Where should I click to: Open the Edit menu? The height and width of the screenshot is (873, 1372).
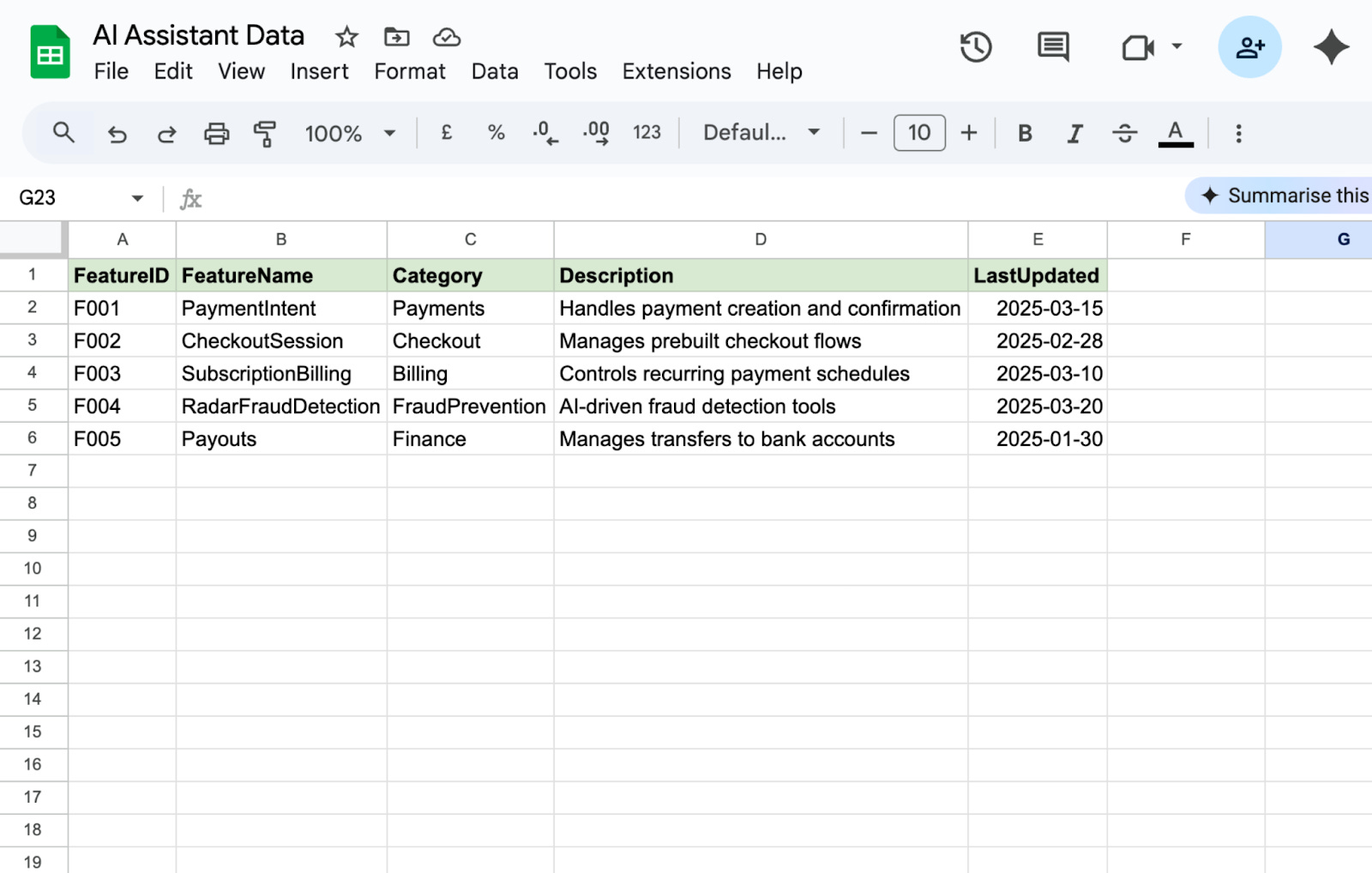click(173, 71)
